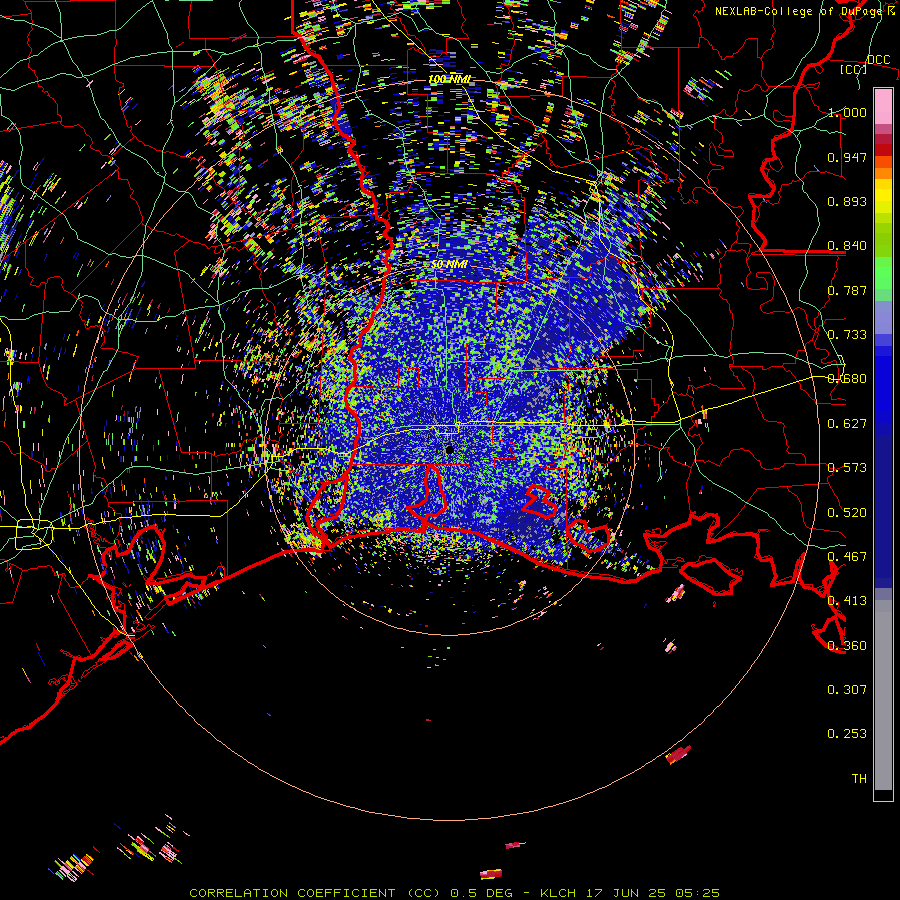Click the TH threshold label
Viewport: 900px width, 900px height.
[x=859, y=779]
